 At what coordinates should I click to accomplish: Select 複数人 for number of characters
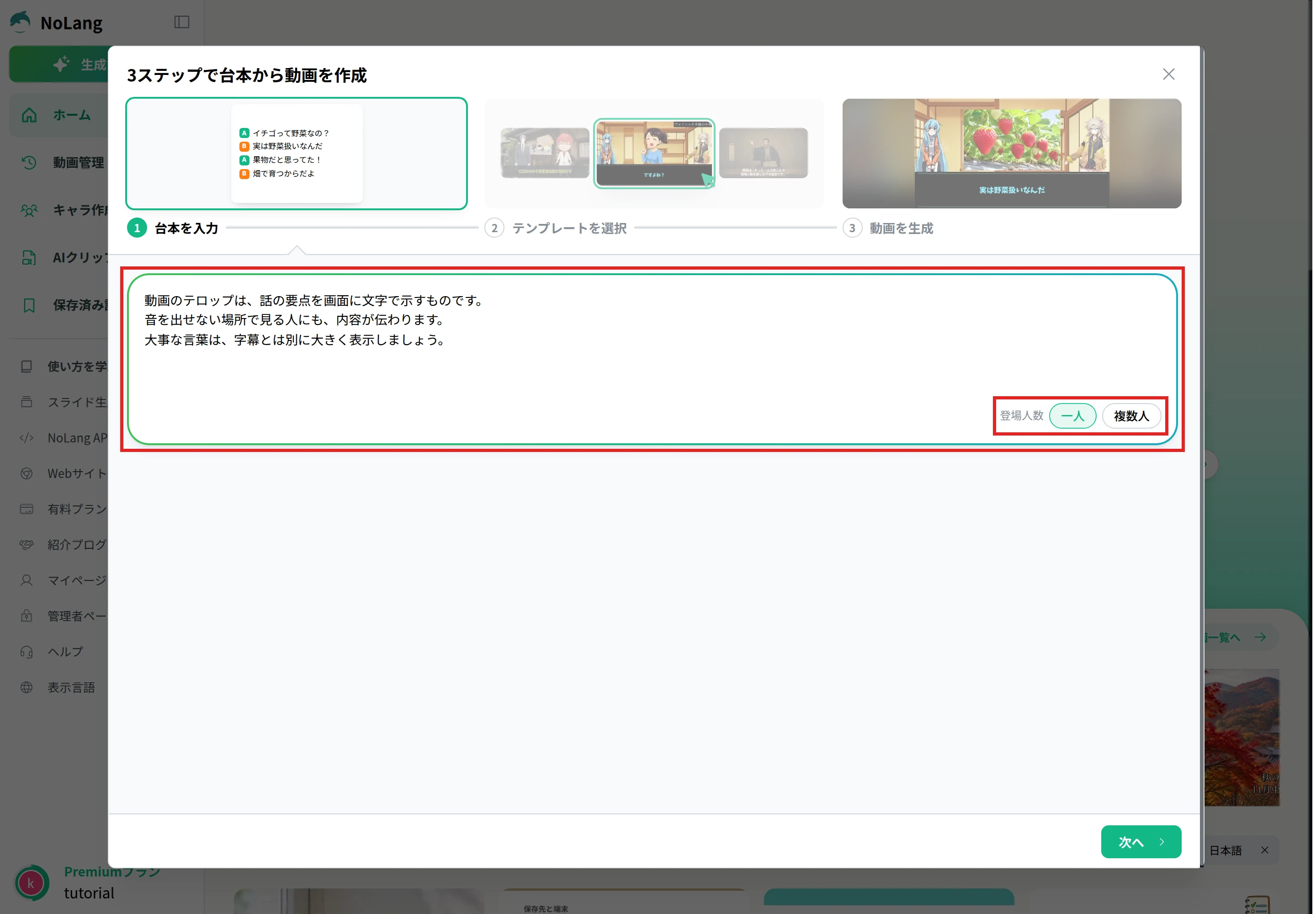[x=1131, y=416]
